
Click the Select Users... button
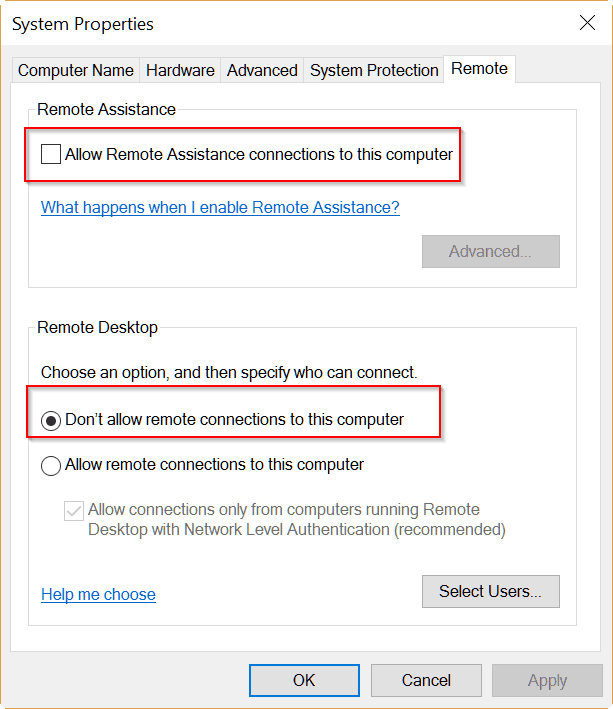point(490,591)
